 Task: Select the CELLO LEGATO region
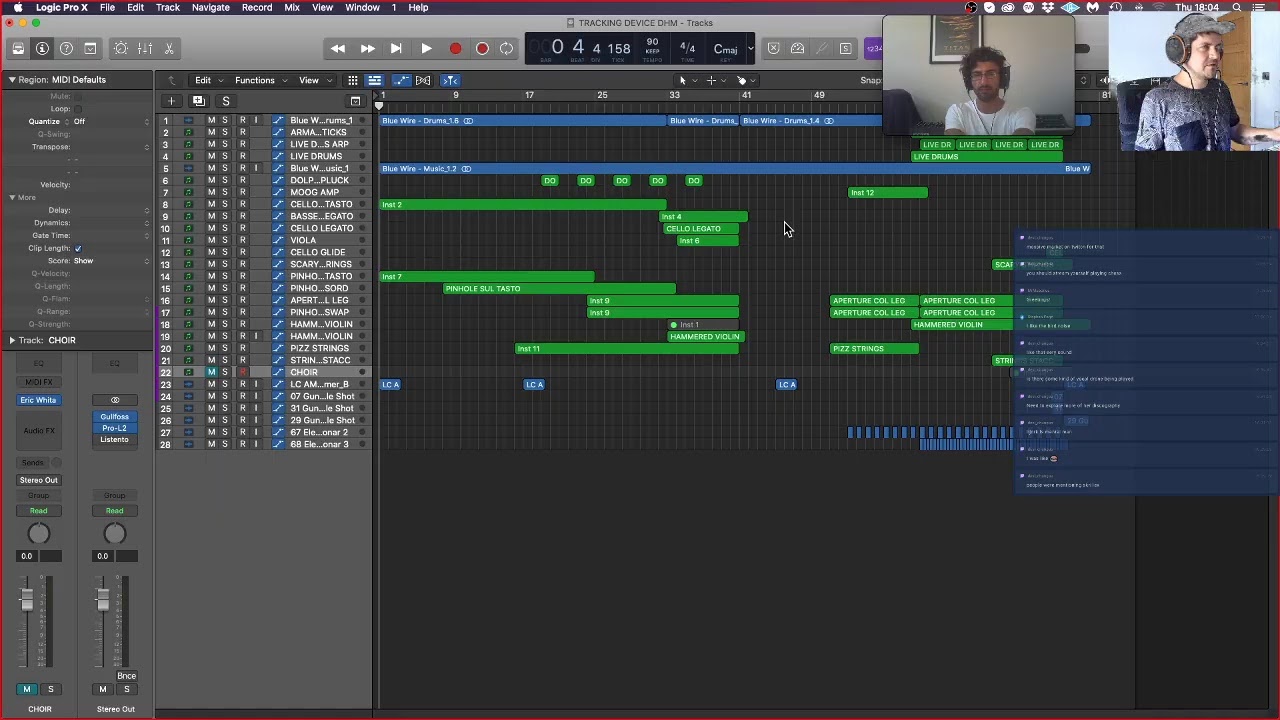pyautogui.click(x=701, y=228)
